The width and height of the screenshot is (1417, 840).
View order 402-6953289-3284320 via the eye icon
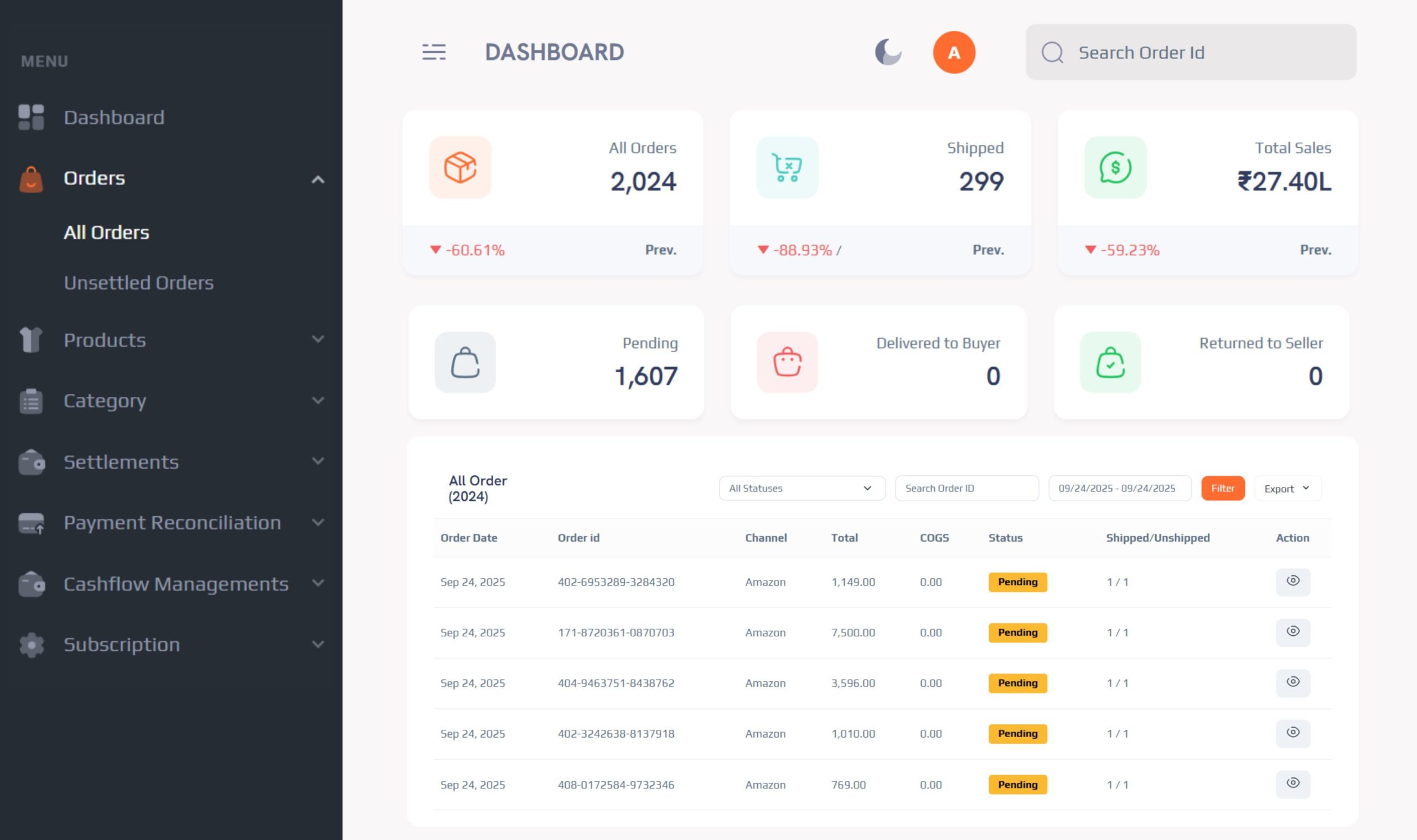point(1292,582)
